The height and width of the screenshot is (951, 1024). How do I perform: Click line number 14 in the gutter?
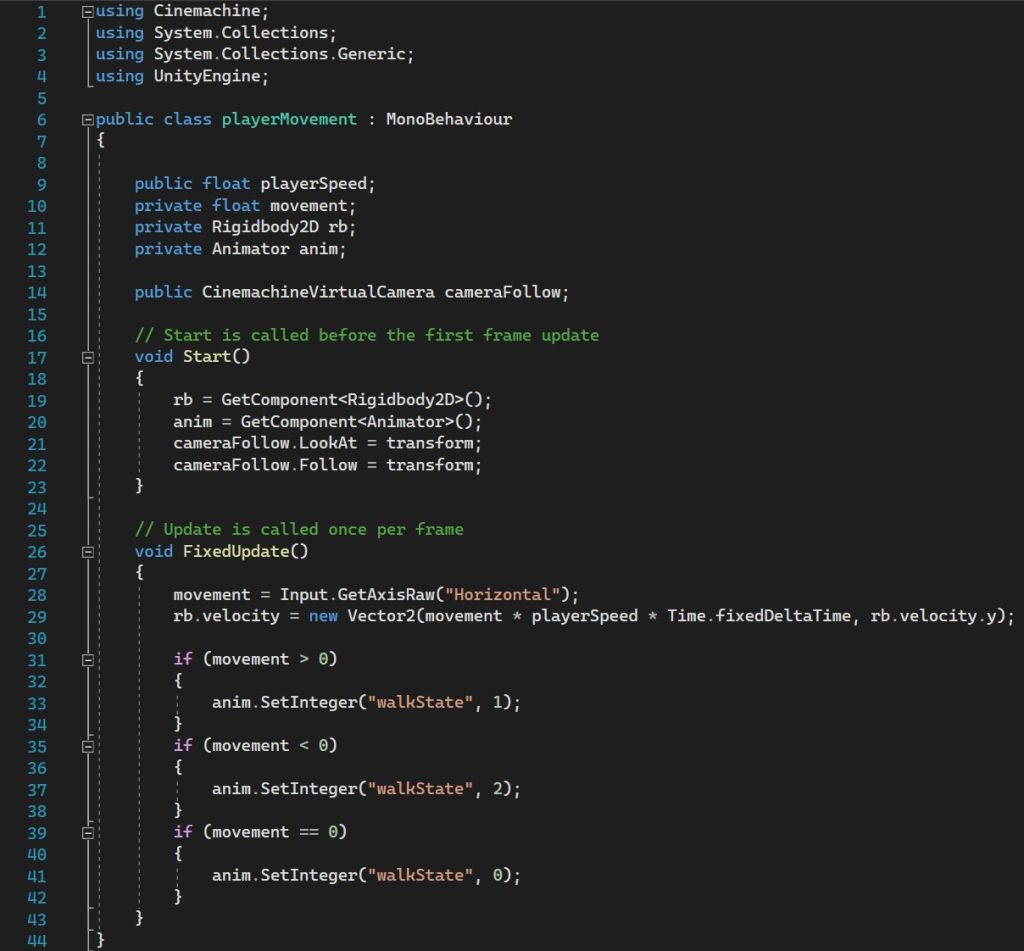coord(36,292)
